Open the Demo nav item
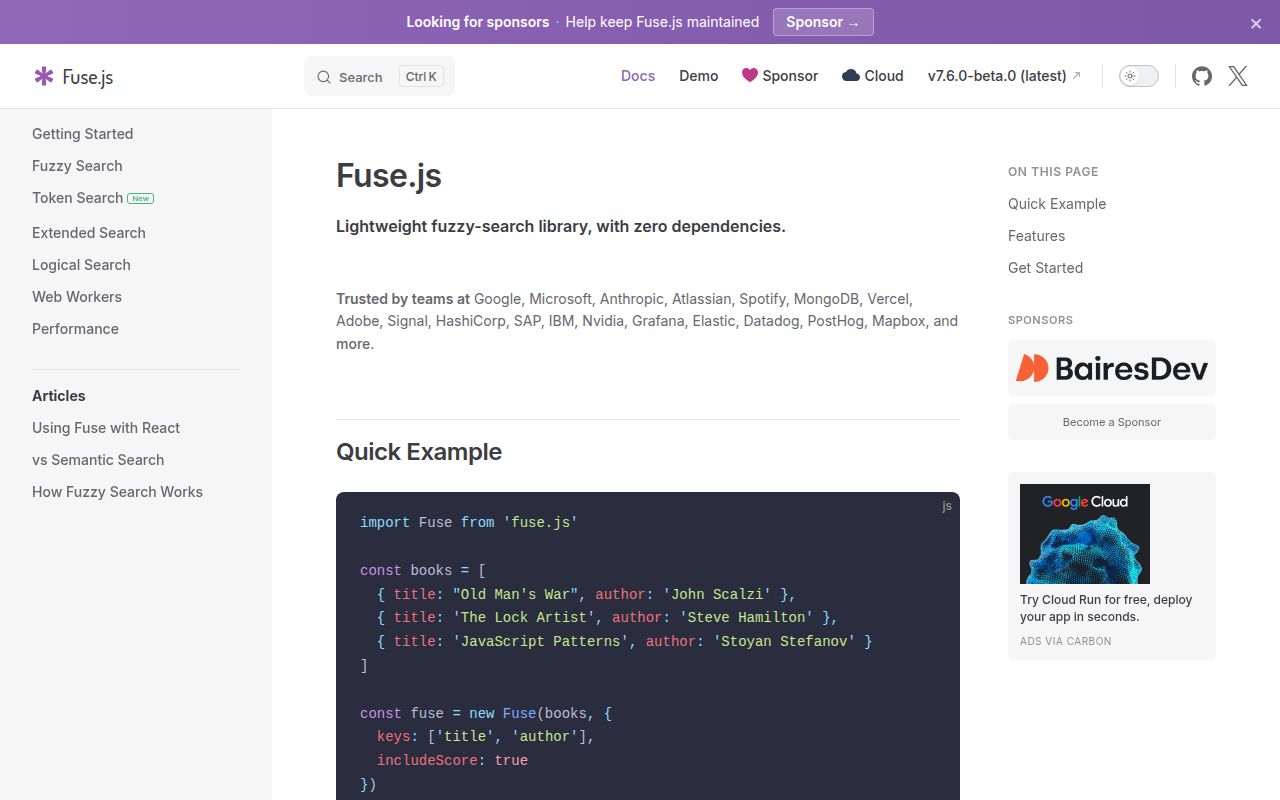The image size is (1280, 800). click(699, 76)
